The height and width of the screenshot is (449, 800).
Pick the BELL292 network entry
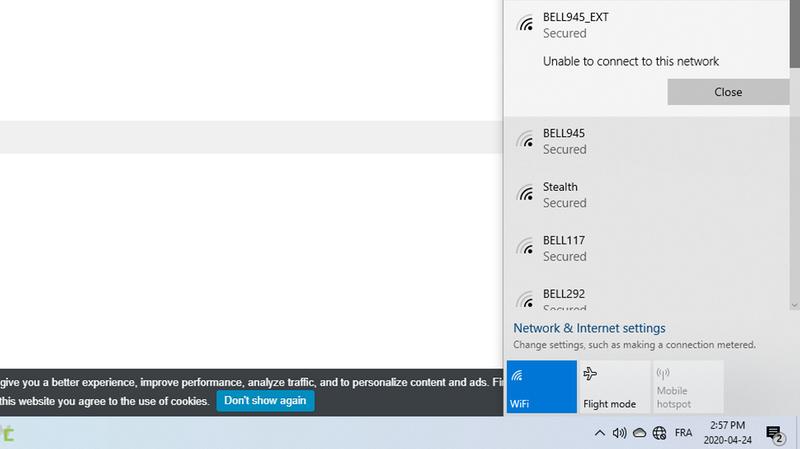tap(650, 299)
